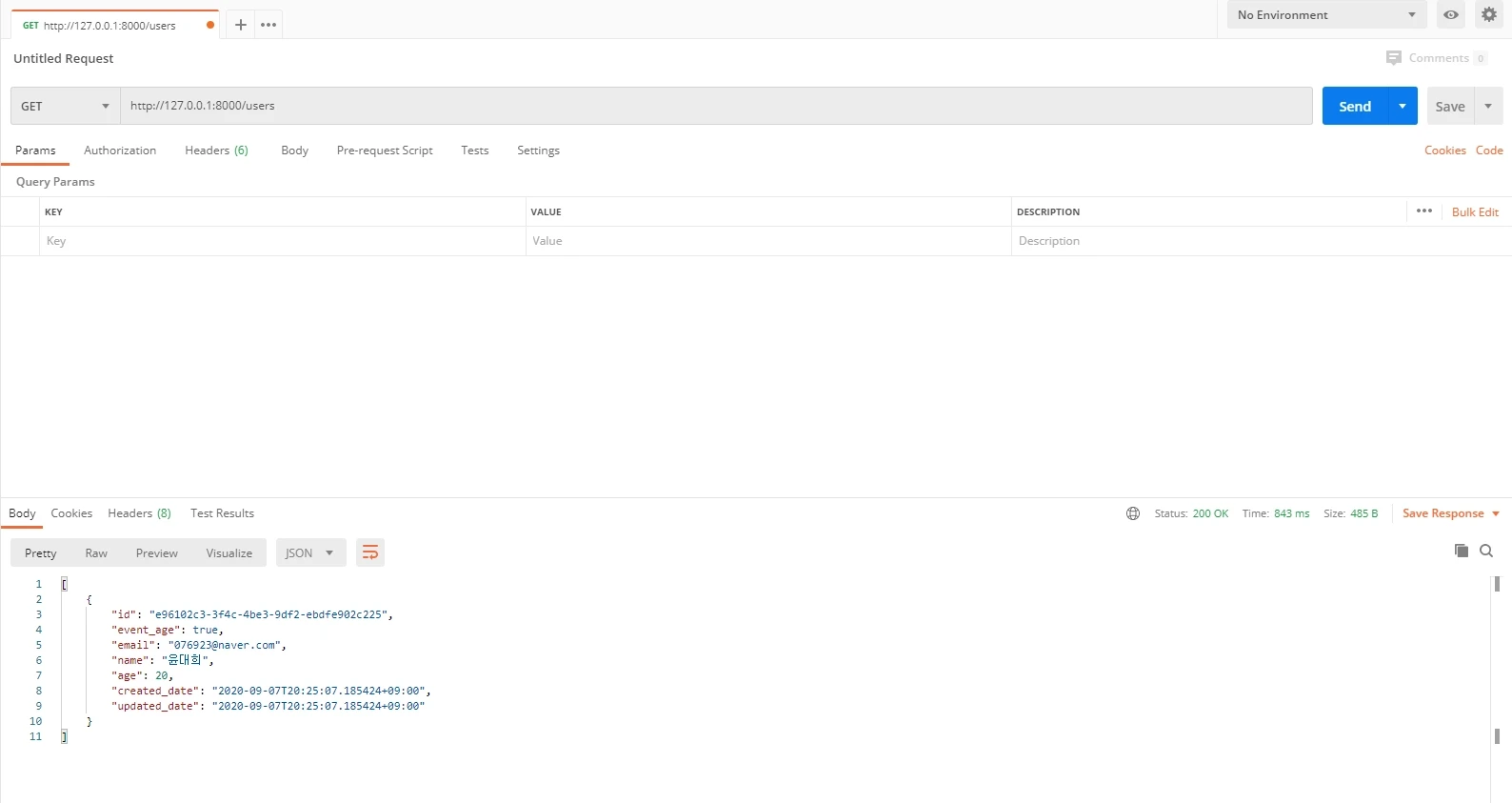Open manage environments gear icon
The height and width of the screenshot is (803, 1512).
click(x=1489, y=15)
